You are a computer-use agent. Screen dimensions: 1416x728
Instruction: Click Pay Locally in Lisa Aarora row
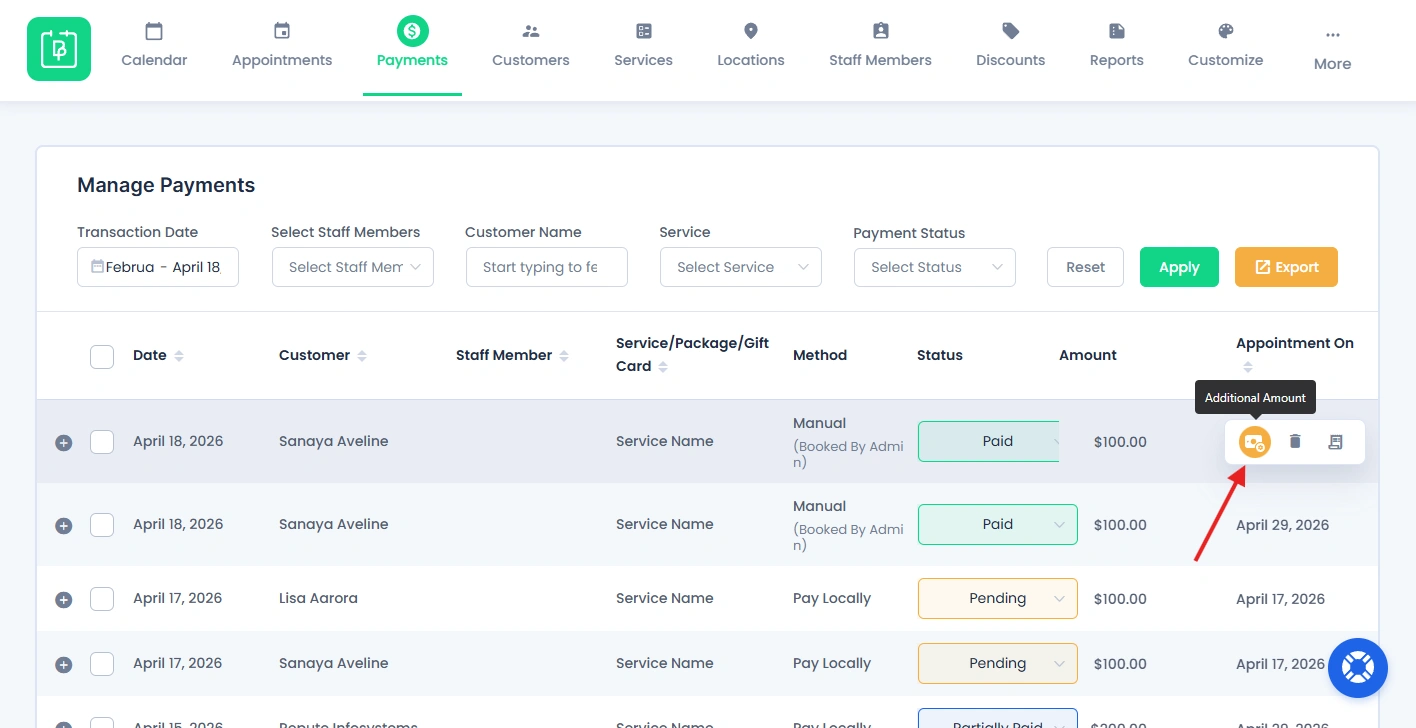832,598
